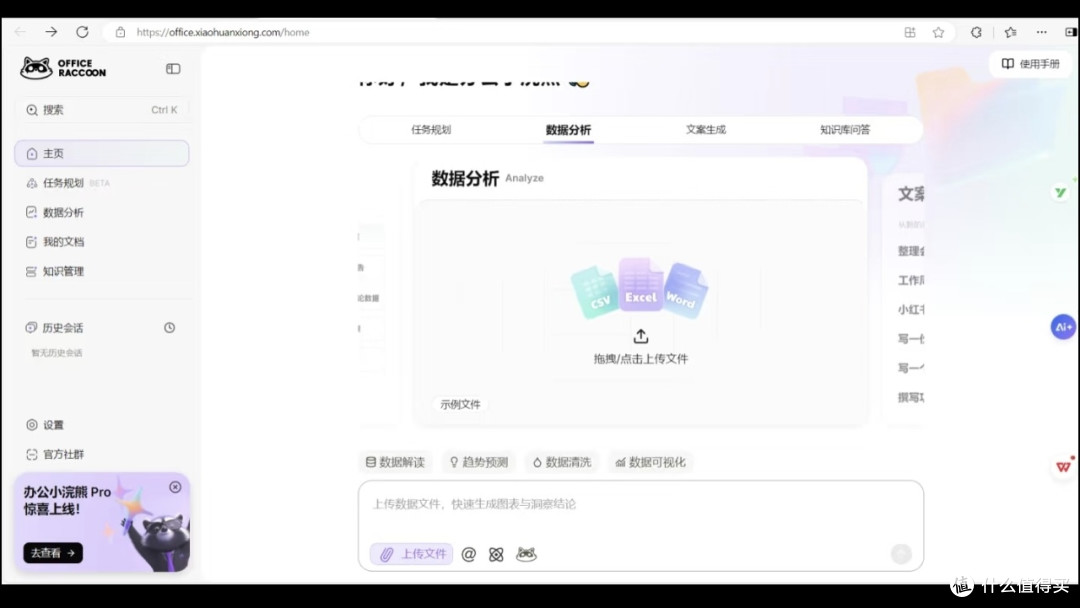
Task: Select the 趋势预测 chip
Action: point(479,462)
